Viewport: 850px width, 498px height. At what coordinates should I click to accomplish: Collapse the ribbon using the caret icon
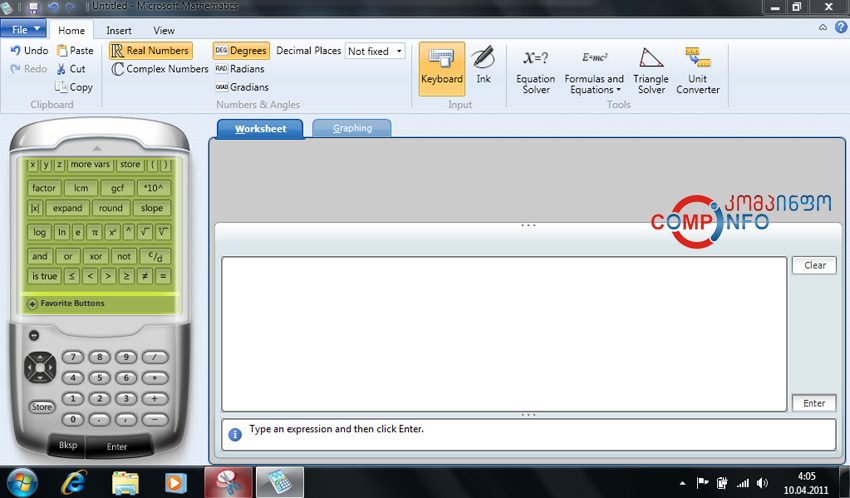pyautogui.click(x=823, y=27)
